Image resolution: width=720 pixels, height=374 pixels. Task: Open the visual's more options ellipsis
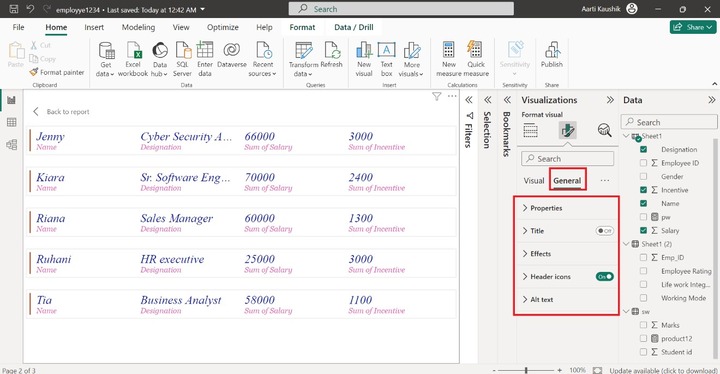[452, 96]
